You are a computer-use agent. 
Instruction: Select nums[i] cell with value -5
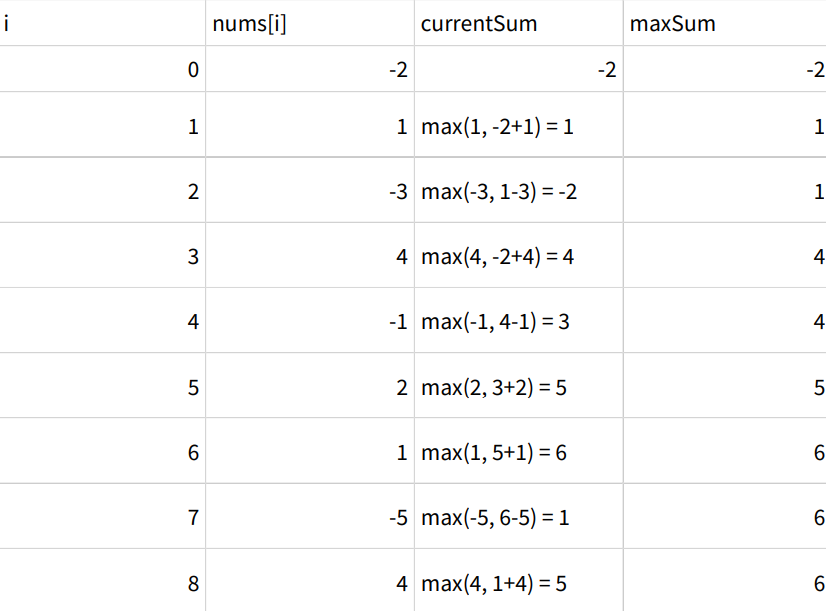tap(310, 518)
